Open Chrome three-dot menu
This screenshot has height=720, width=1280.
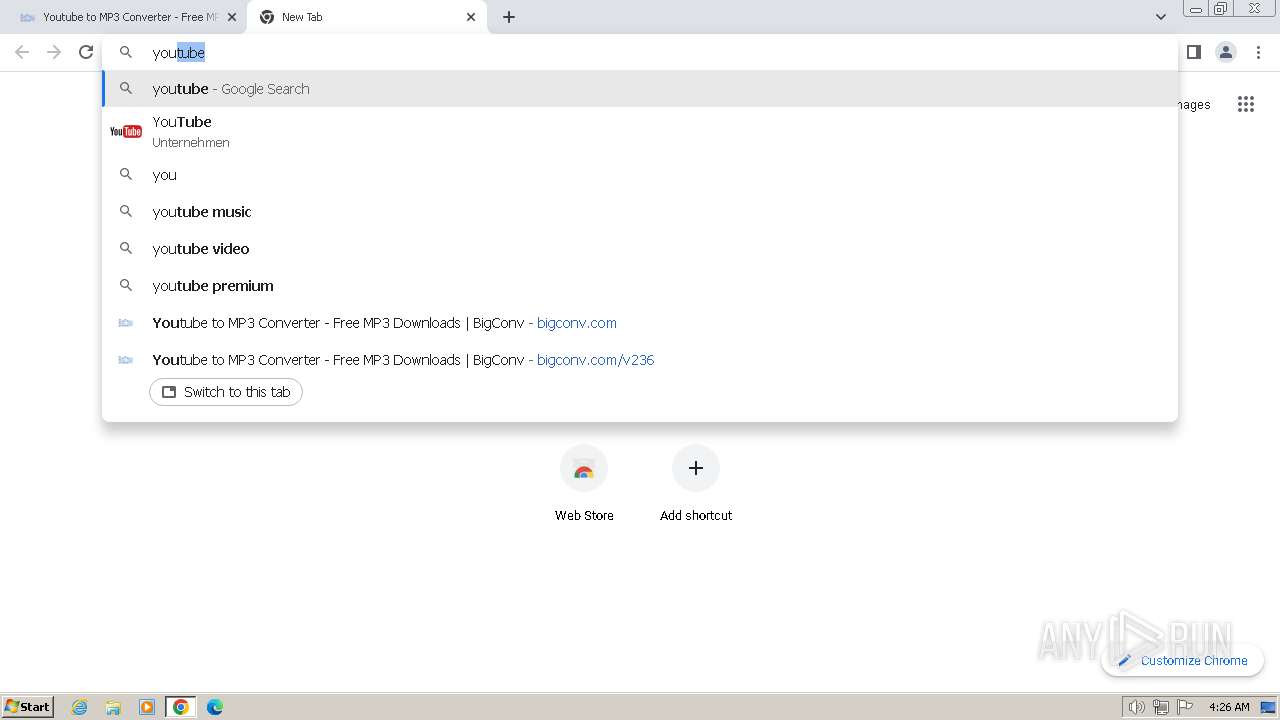(x=1258, y=52)
